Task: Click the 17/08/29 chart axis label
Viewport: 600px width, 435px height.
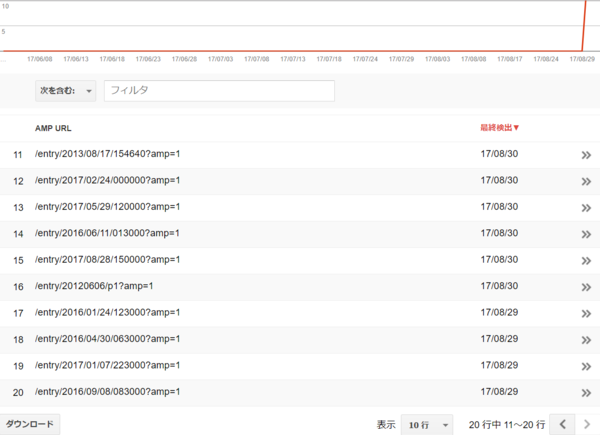Action: click(x=582, y=59)
